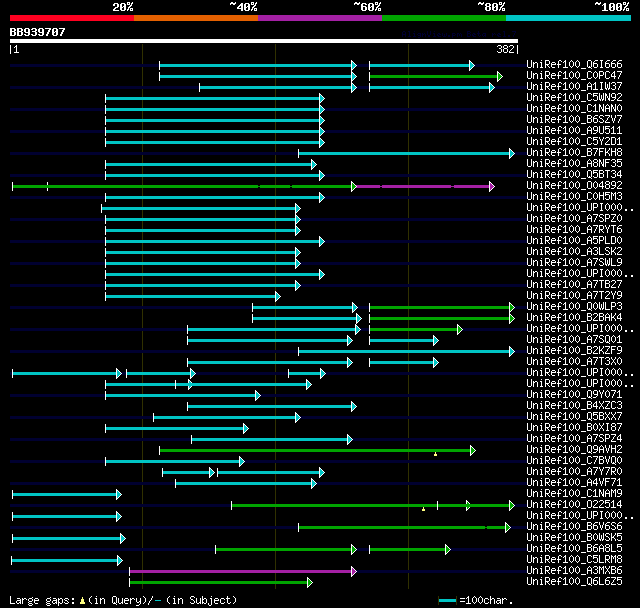
Task: Click the UniRef100_Q9AVH2 label
Action: (574, 450)
